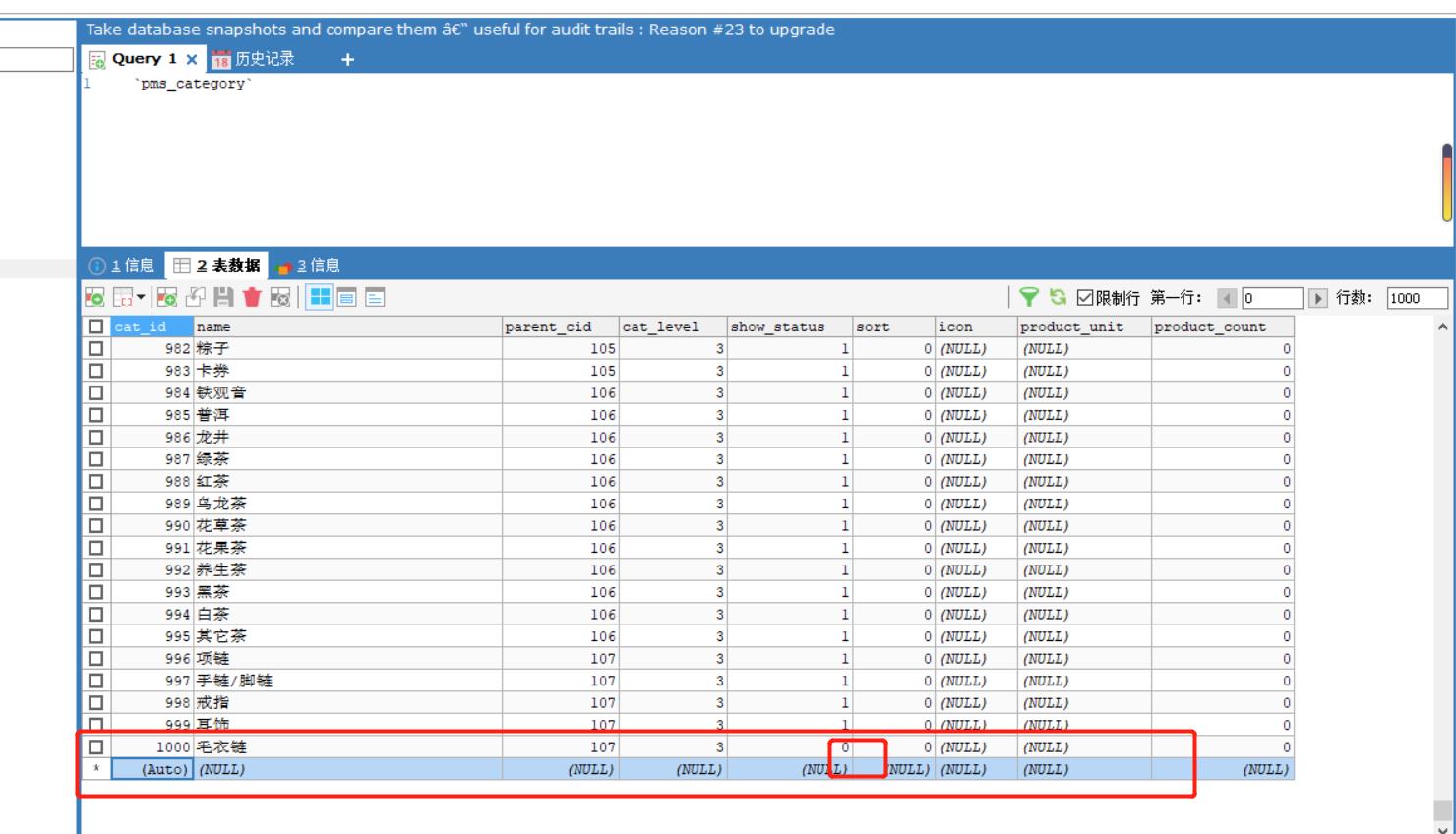Click the icon column header
The width and height of the screenshot is (1456, 834).
pyautogui.click(x=976, y=327)
